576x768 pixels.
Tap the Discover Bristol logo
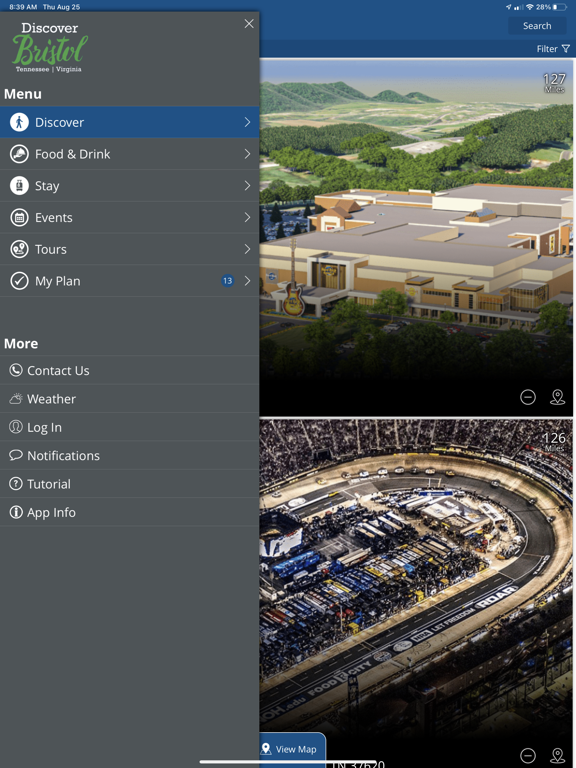pyautogui.click(x=49, y=48)
